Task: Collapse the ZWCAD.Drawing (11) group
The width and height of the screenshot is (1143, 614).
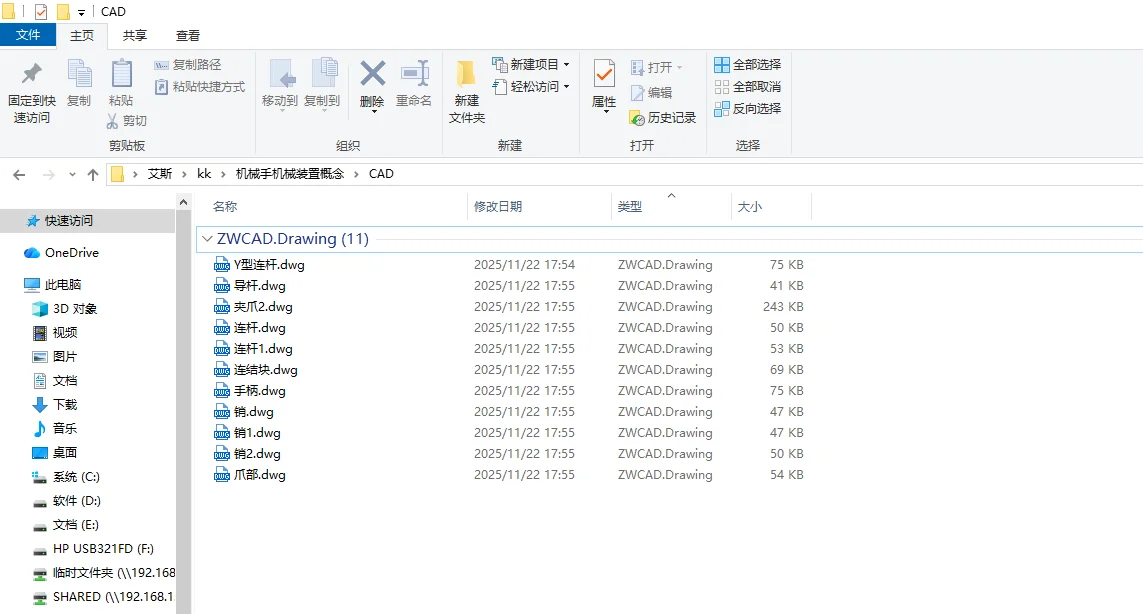Action: coord(207,238)
